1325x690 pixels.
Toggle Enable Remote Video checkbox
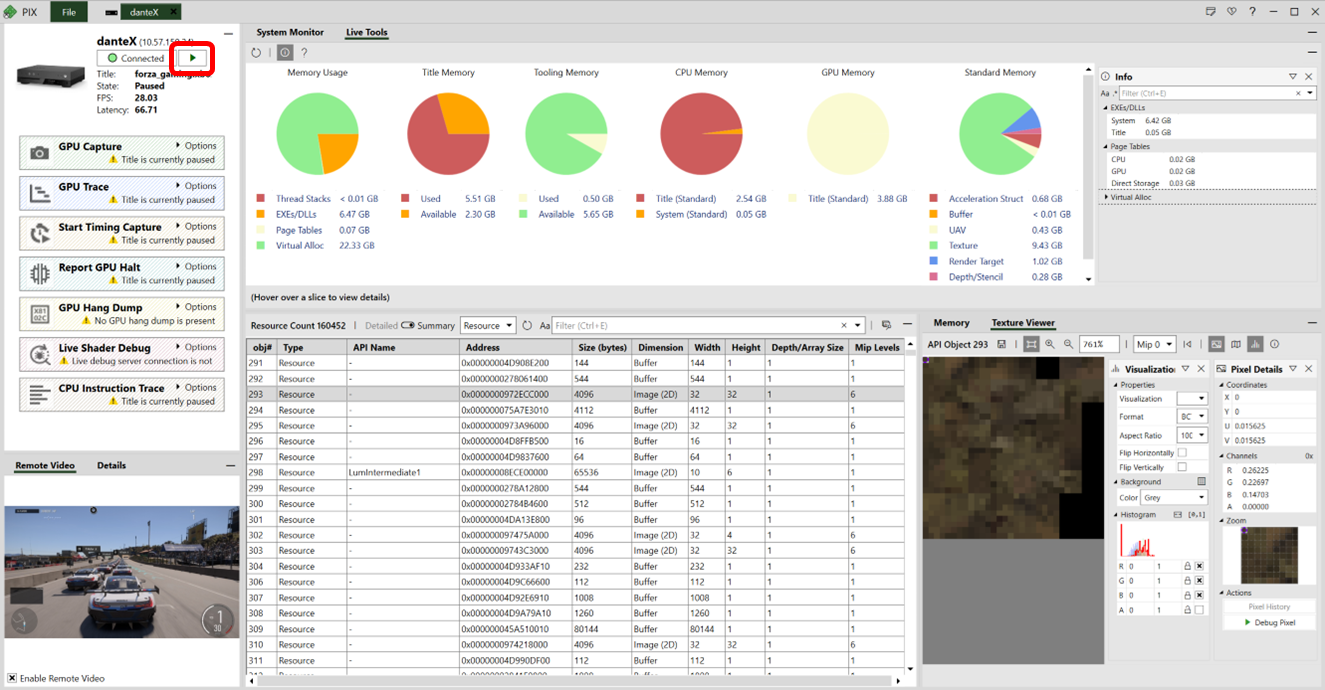click(12, 678)
